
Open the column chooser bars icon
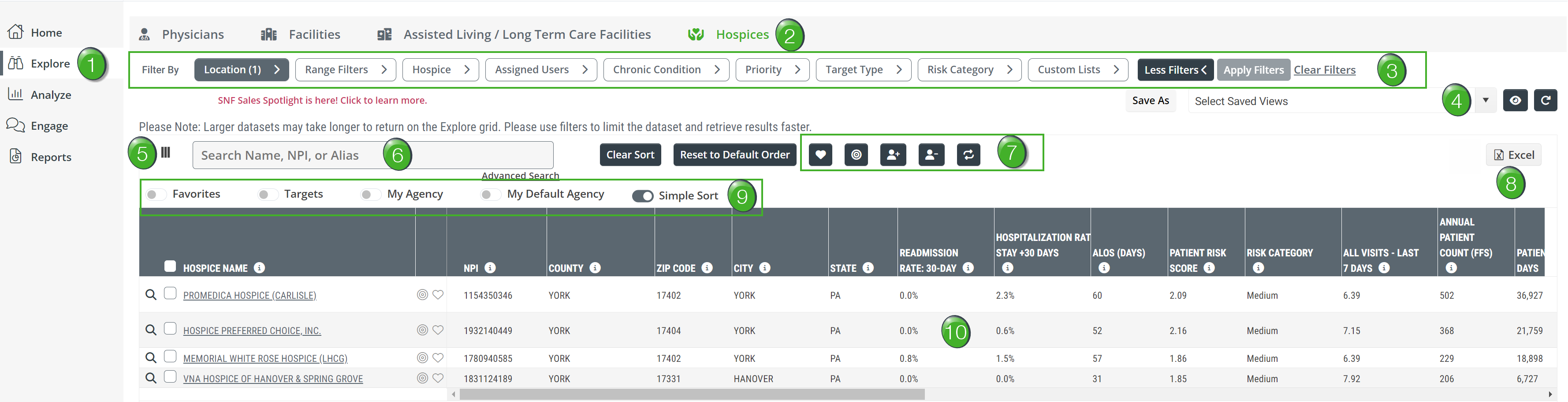click(166, 153)
